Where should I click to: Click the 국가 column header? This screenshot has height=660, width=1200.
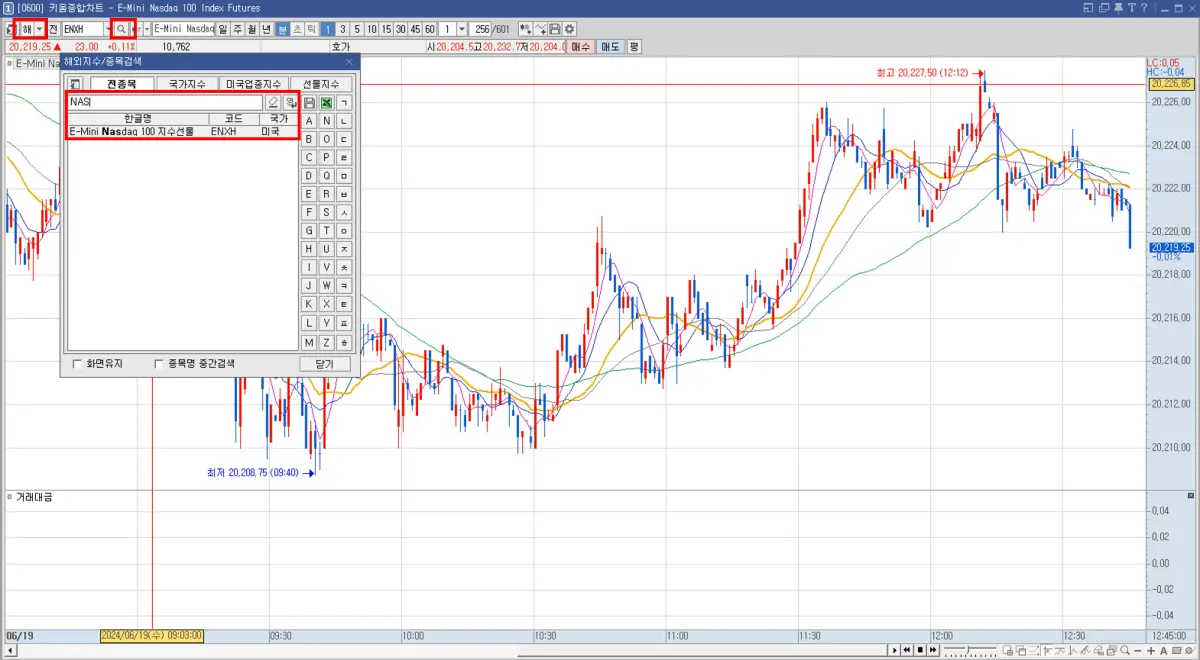(277, 118)
